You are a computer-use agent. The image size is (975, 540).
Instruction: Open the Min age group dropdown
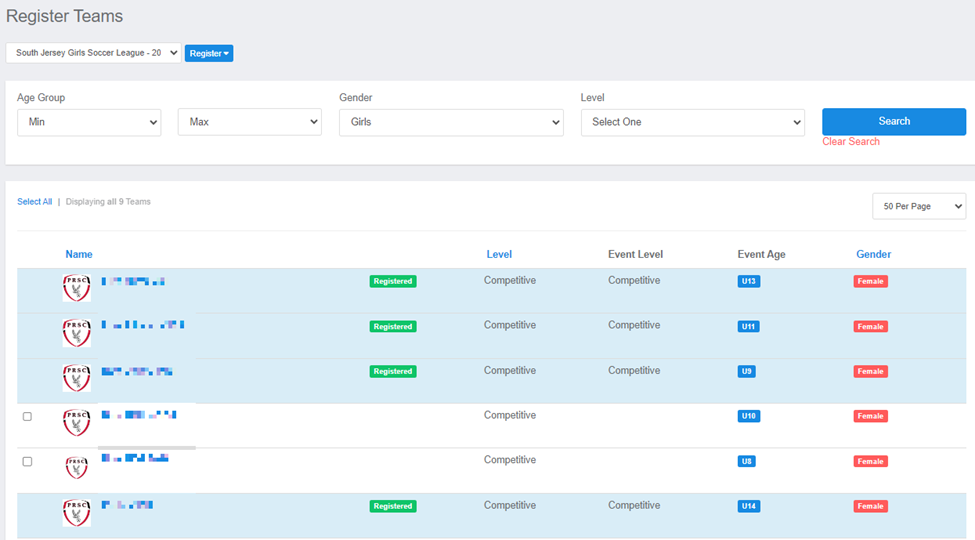click(89, 122)
